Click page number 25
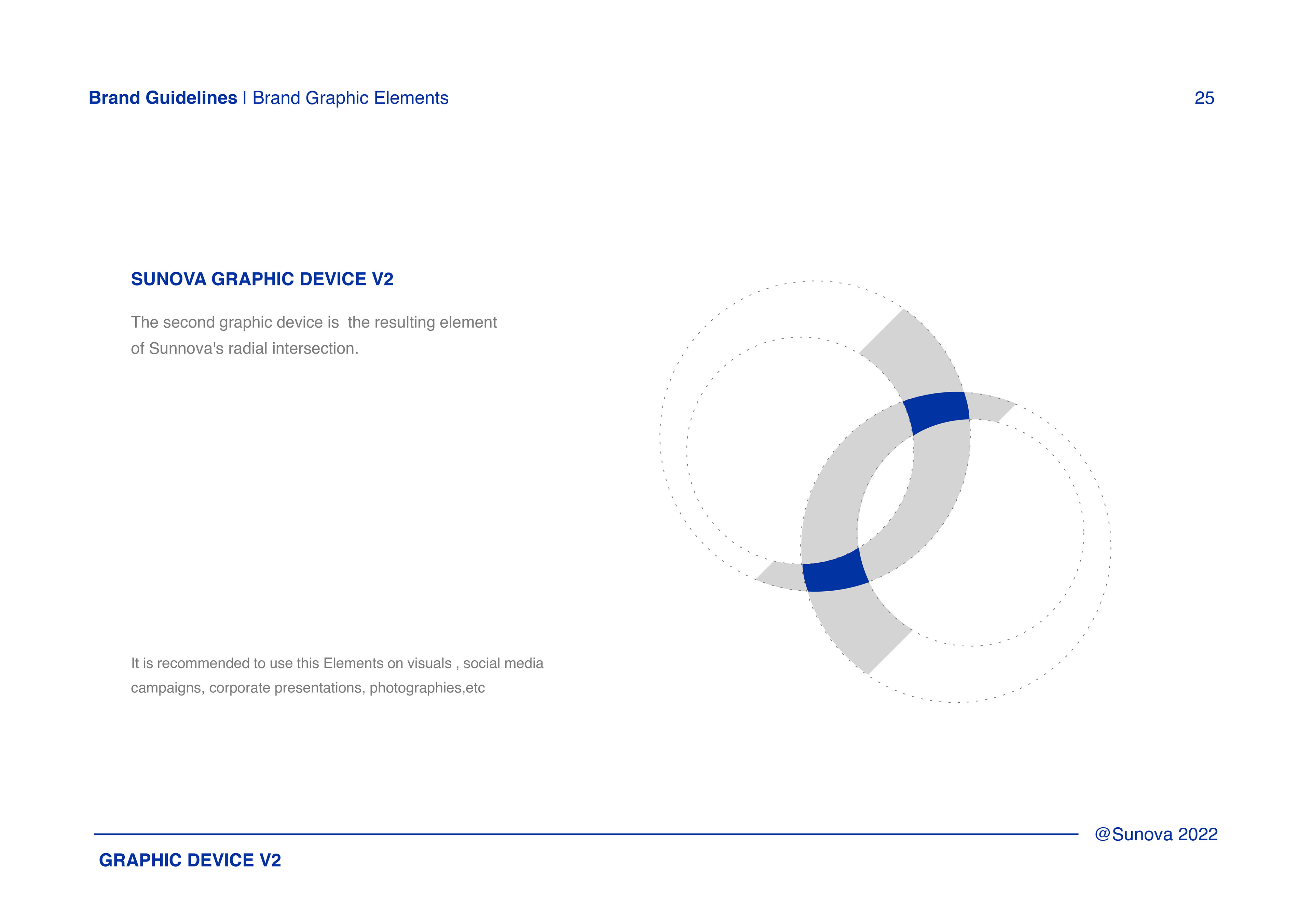This screenshot has width=1312, height=924. [x=1204, y=98]
